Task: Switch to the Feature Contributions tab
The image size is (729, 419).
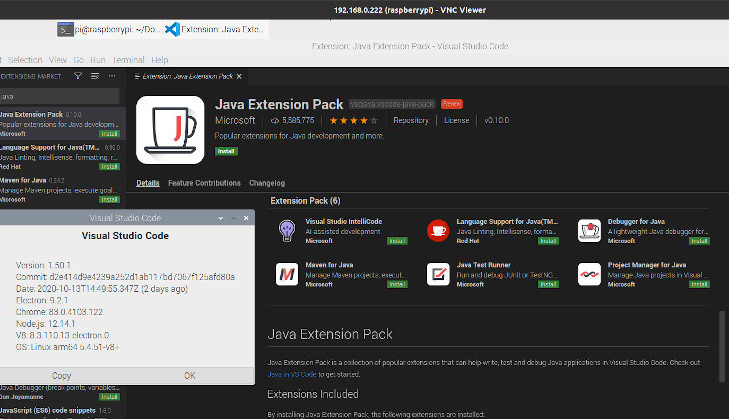Action: (204, 183)
